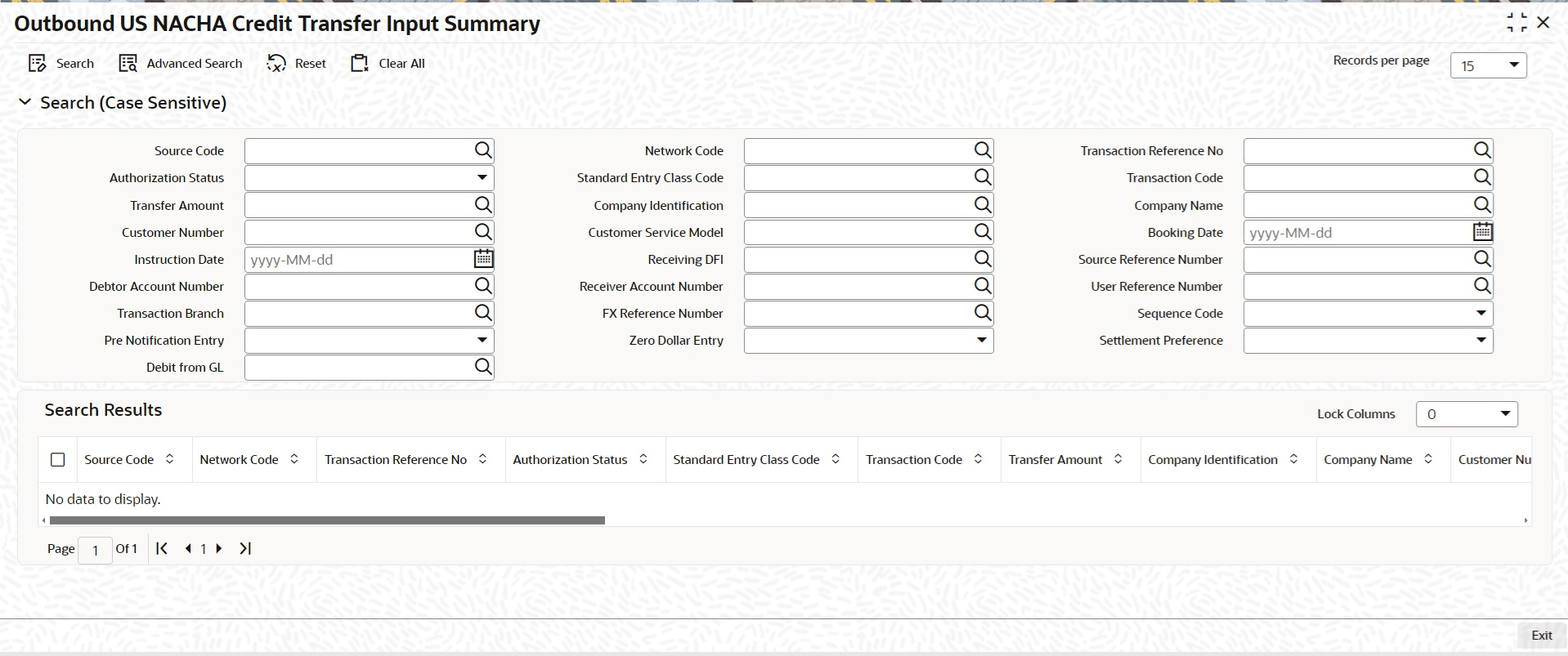Sort by Company Identification column
This screenshot has width=1568, height=656.
coord(1293,459)
